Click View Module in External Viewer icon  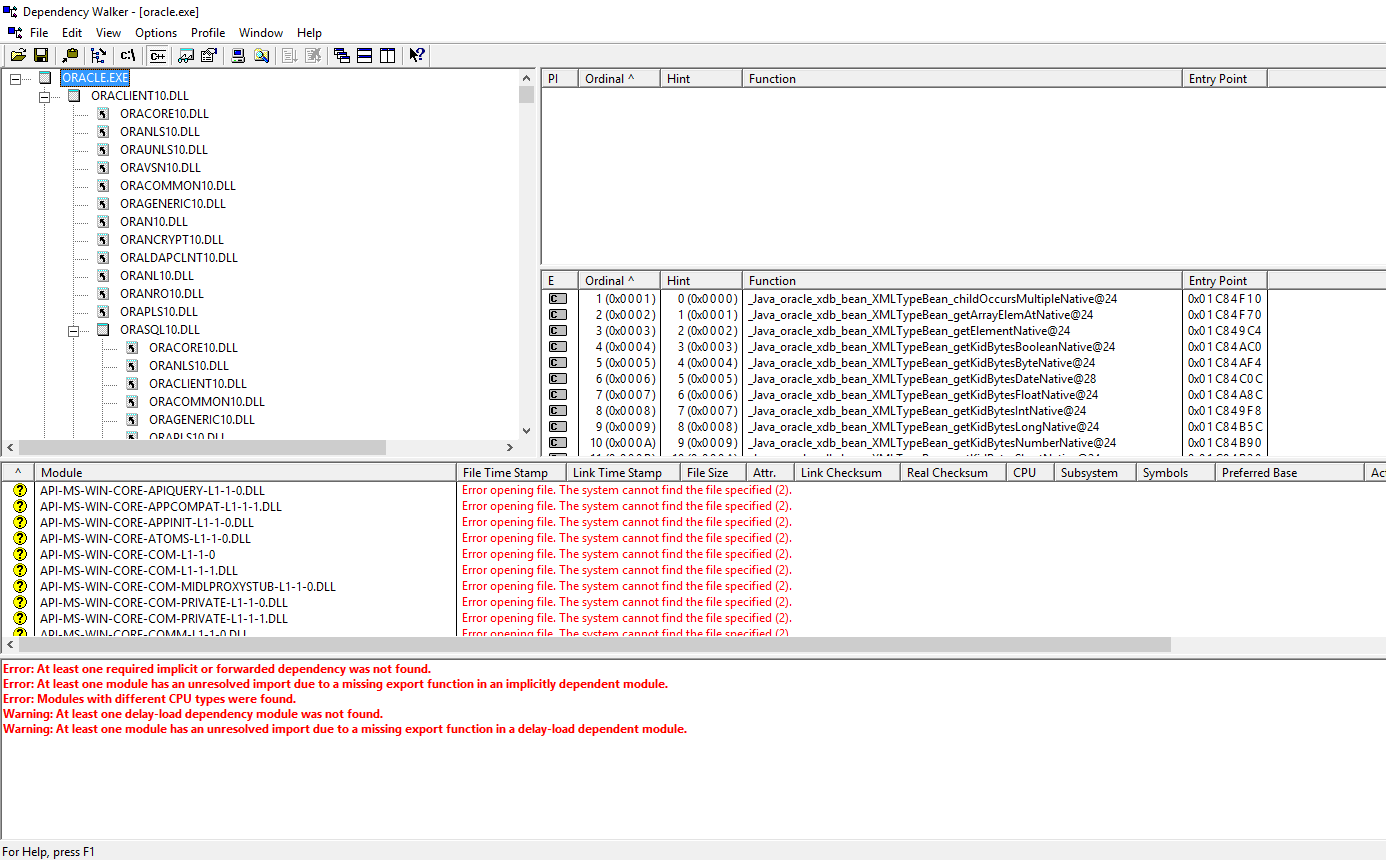coord(186,55)
